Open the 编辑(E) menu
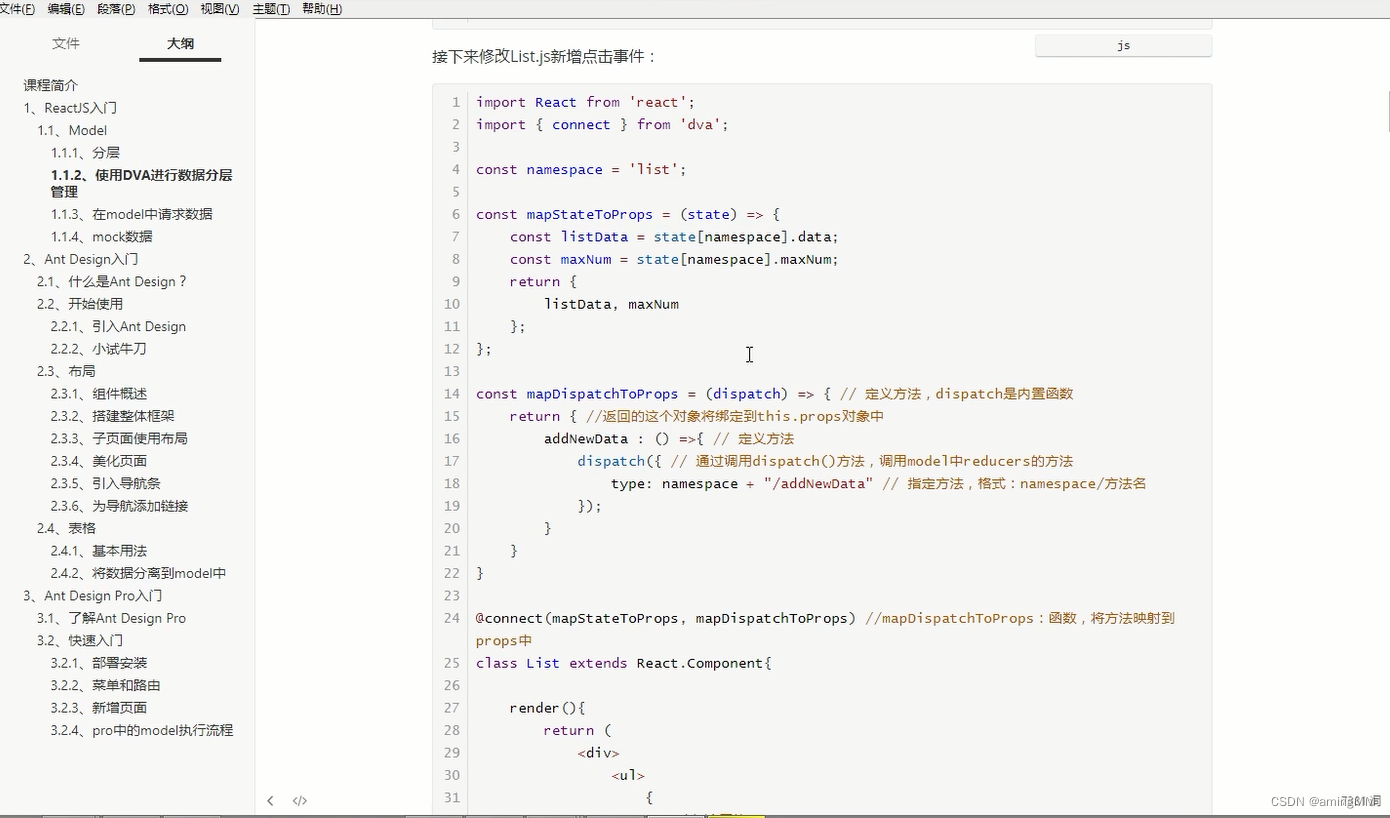Viewport: 1390px width, 818px height. click(66, 9)
